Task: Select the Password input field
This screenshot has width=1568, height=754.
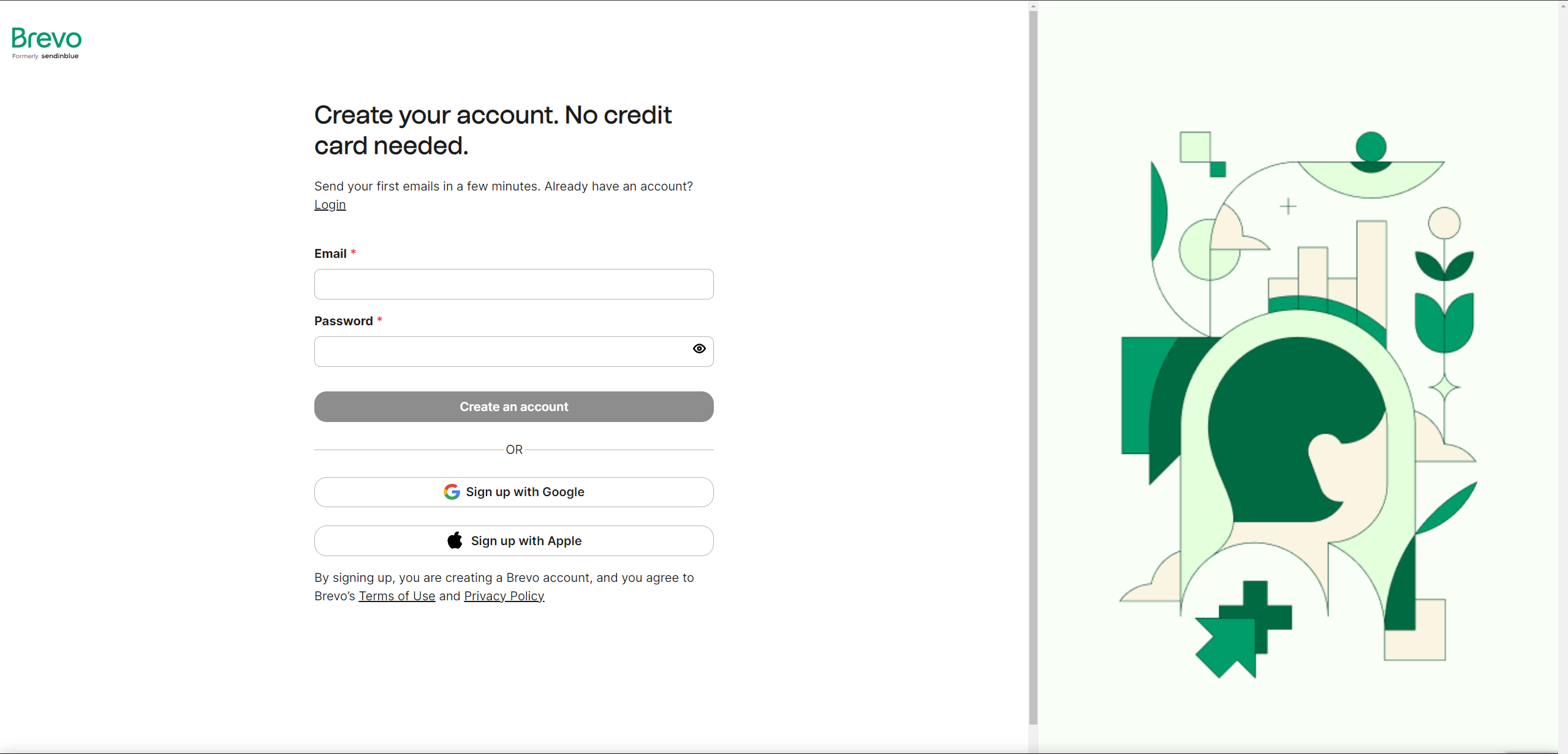Action: [x=502, y=351]
